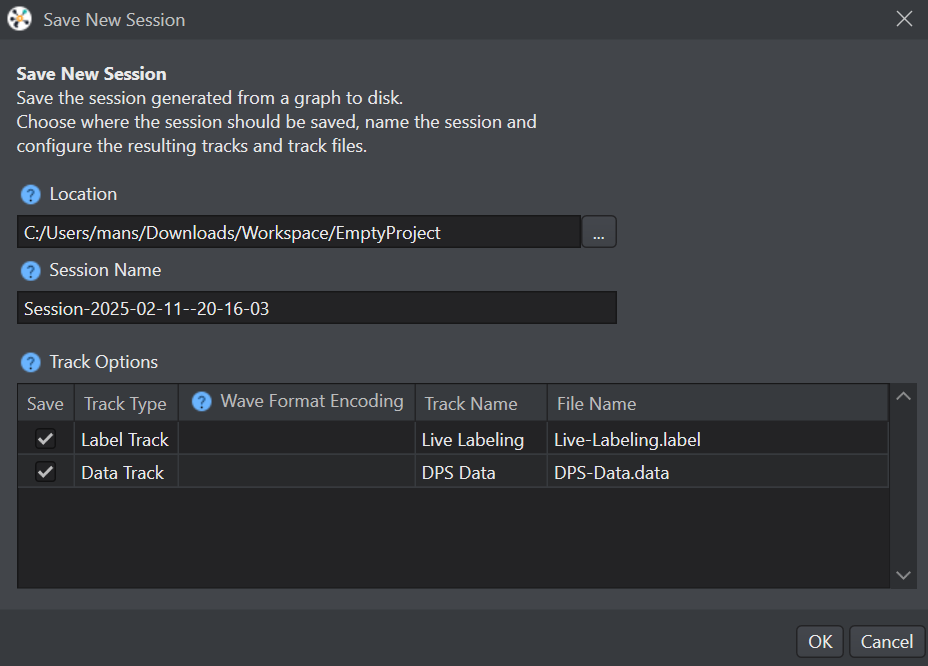Uncheck Save for the Data Track row
Viewport: 928px width, 666px height.
46,472
